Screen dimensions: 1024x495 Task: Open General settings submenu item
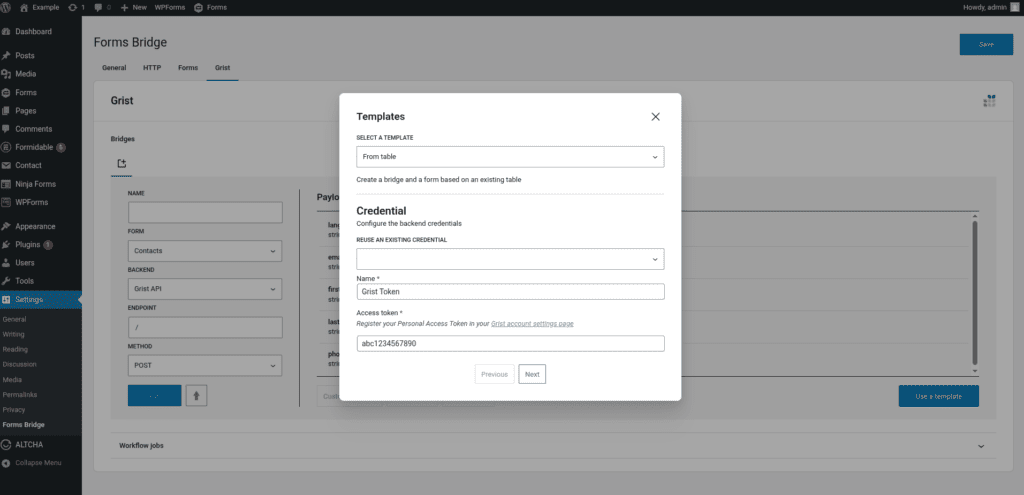[x=14, y=319]
